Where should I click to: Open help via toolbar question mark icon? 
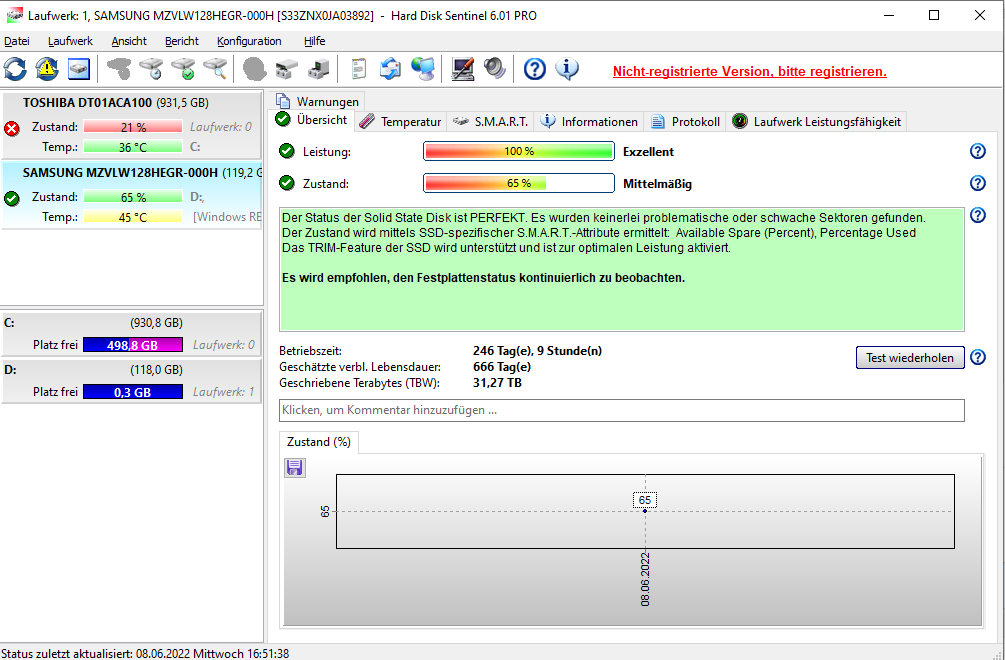click(x=535, y=69)
